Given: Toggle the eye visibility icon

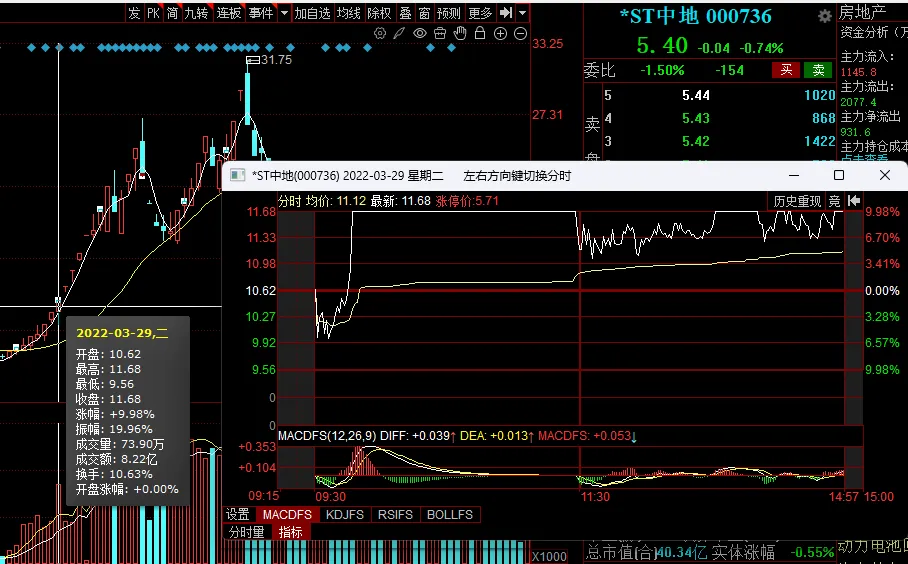Looking at the screenshot, I should tap(420, 34).
